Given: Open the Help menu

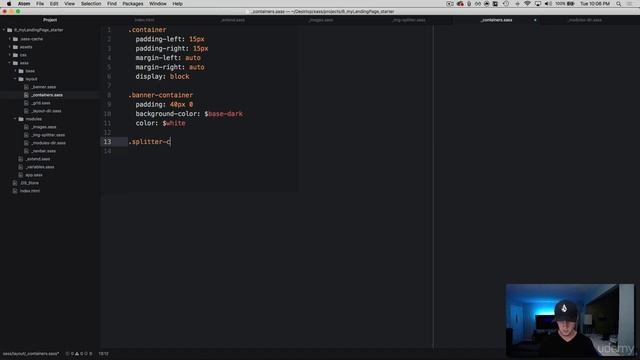Looking at the screenshot, I should click(x=178, y=4).
